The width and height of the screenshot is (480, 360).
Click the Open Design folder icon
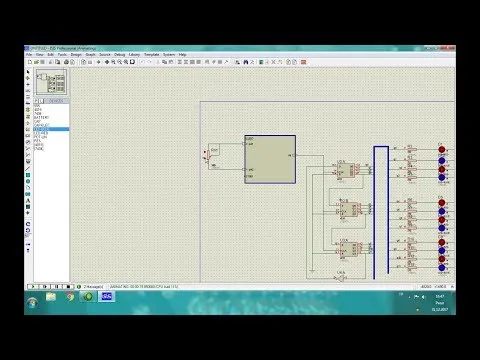tap(36, 62)
